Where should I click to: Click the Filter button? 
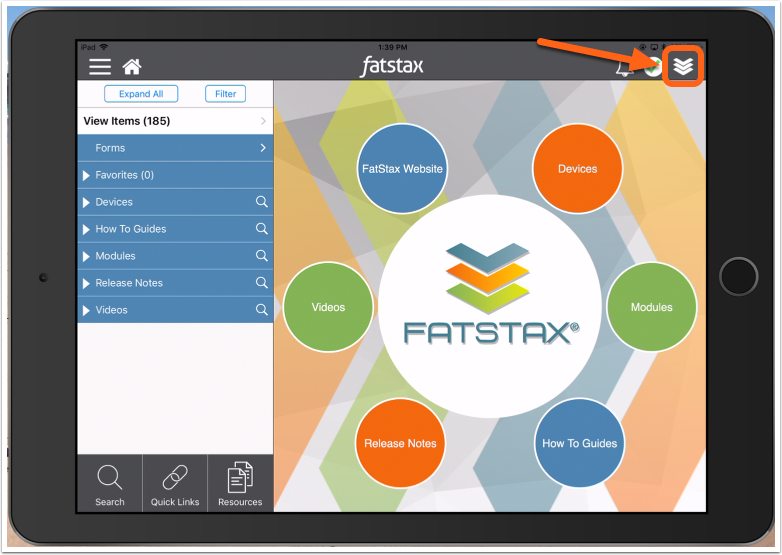225,94
